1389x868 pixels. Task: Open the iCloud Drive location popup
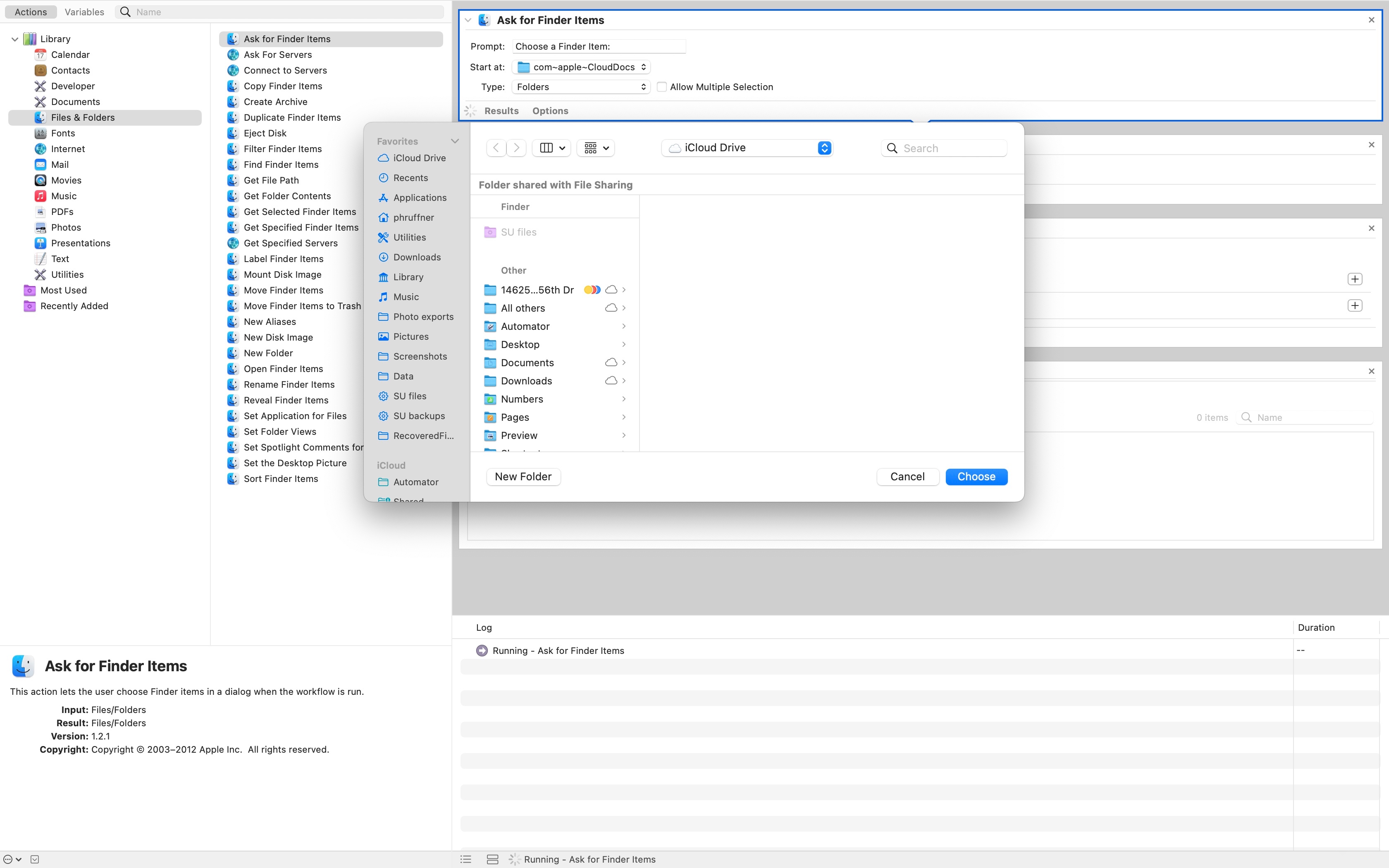pos(747,148)
